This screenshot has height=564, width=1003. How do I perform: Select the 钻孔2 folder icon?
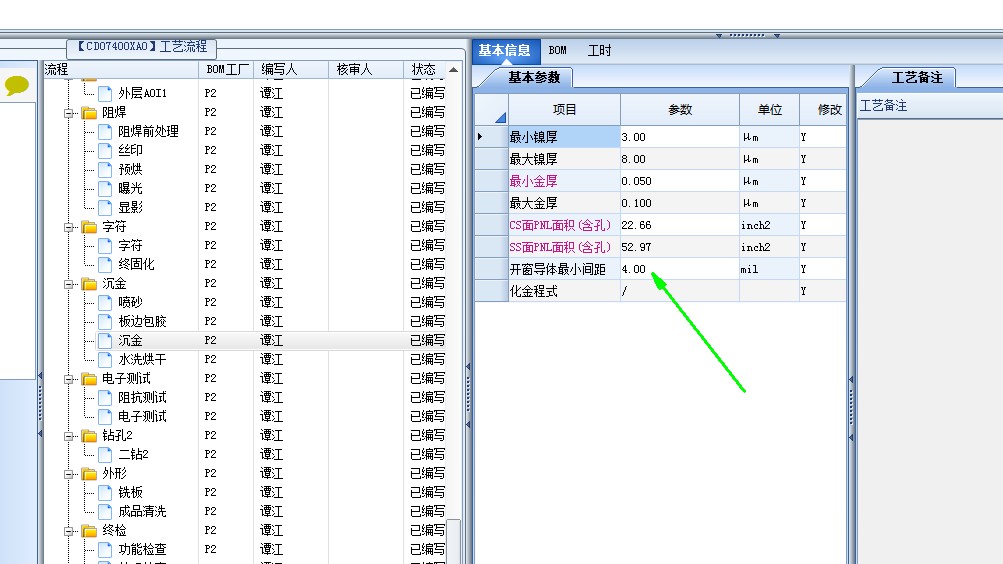pyautogui.click(x=90, y=436)
